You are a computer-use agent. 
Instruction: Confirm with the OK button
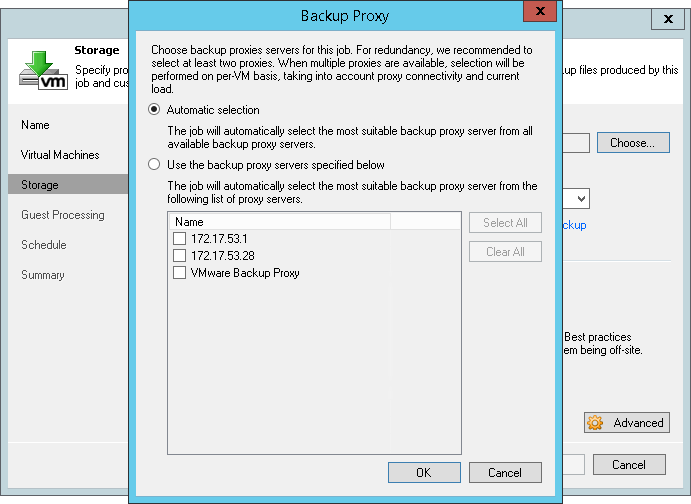424,473
